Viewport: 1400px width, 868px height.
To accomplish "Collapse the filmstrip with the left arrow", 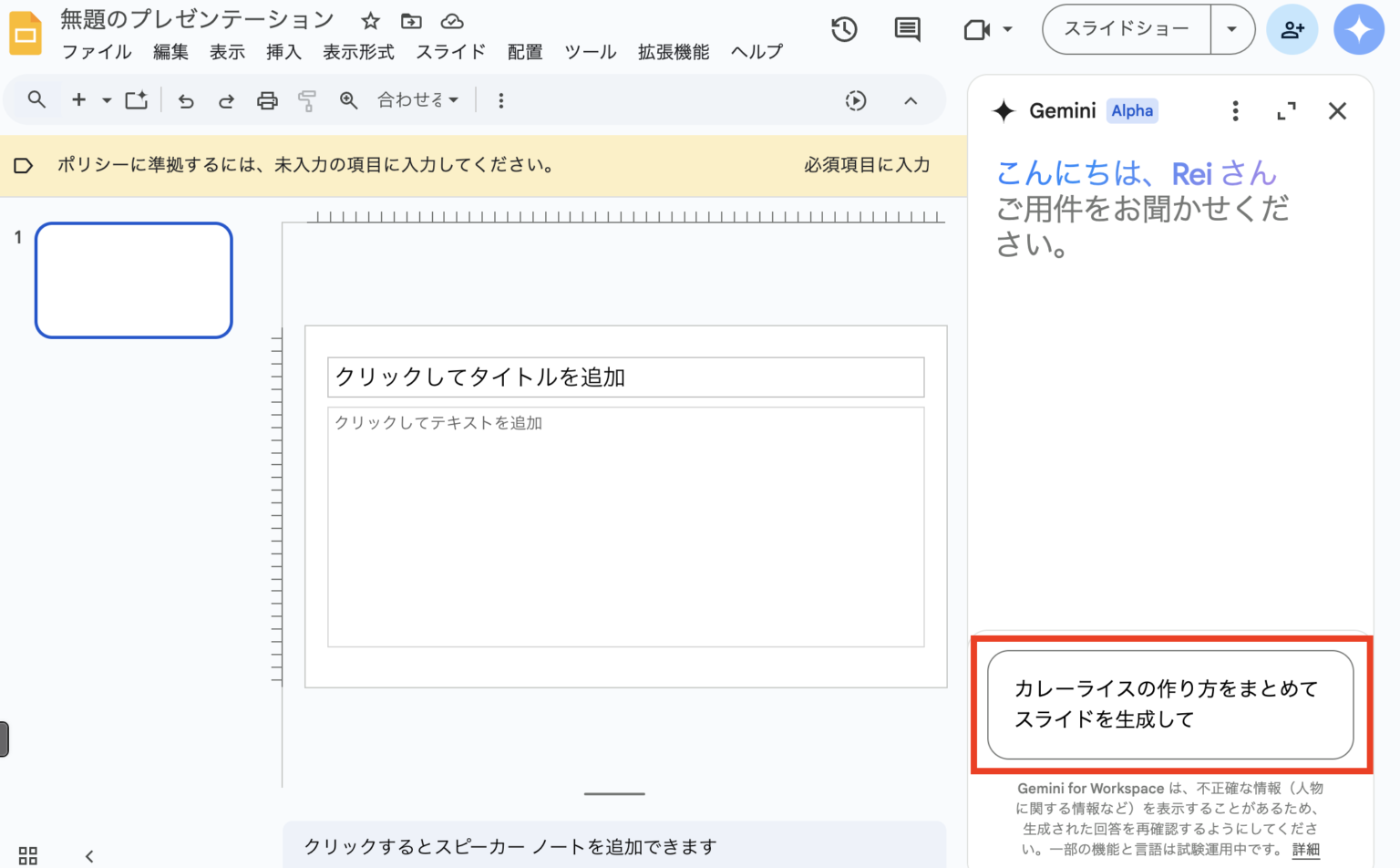I will coord(88,855).
